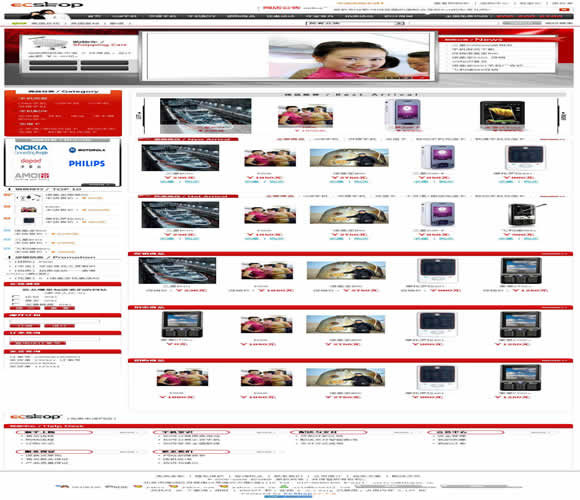Open the lowest dropdown in the left sidebar

55,339
